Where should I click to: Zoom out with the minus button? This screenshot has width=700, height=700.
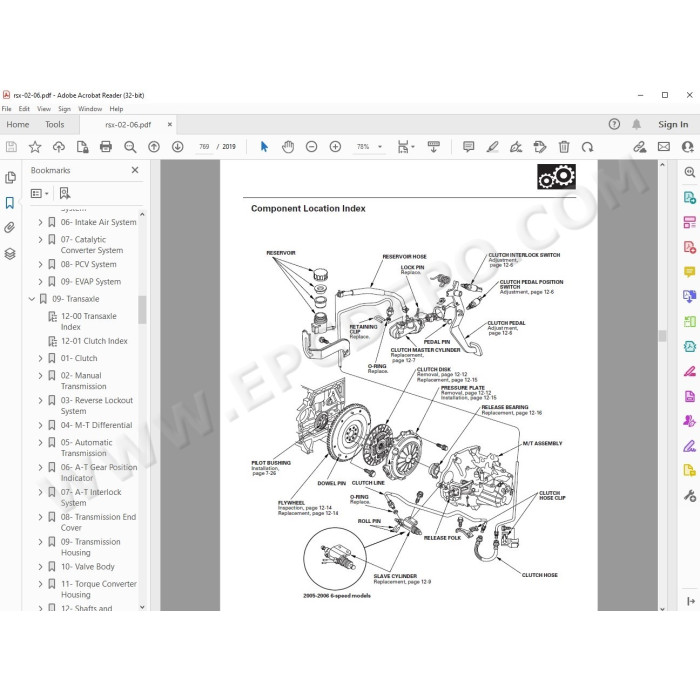pos(312,146)
